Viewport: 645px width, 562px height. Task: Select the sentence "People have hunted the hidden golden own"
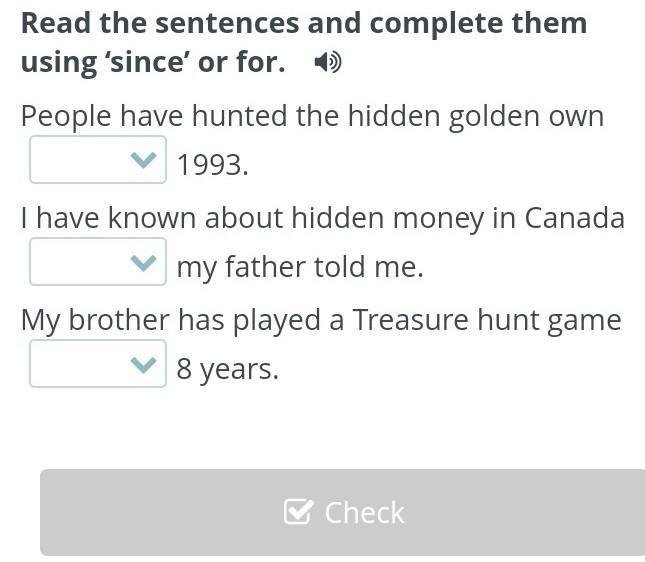(312, 116)
